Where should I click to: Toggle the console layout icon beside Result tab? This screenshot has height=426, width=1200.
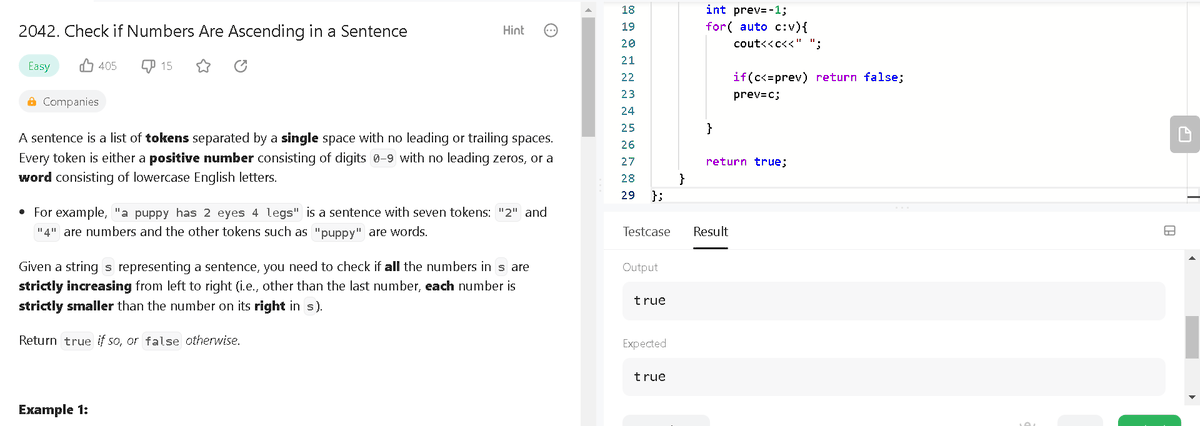(1168, 231)
